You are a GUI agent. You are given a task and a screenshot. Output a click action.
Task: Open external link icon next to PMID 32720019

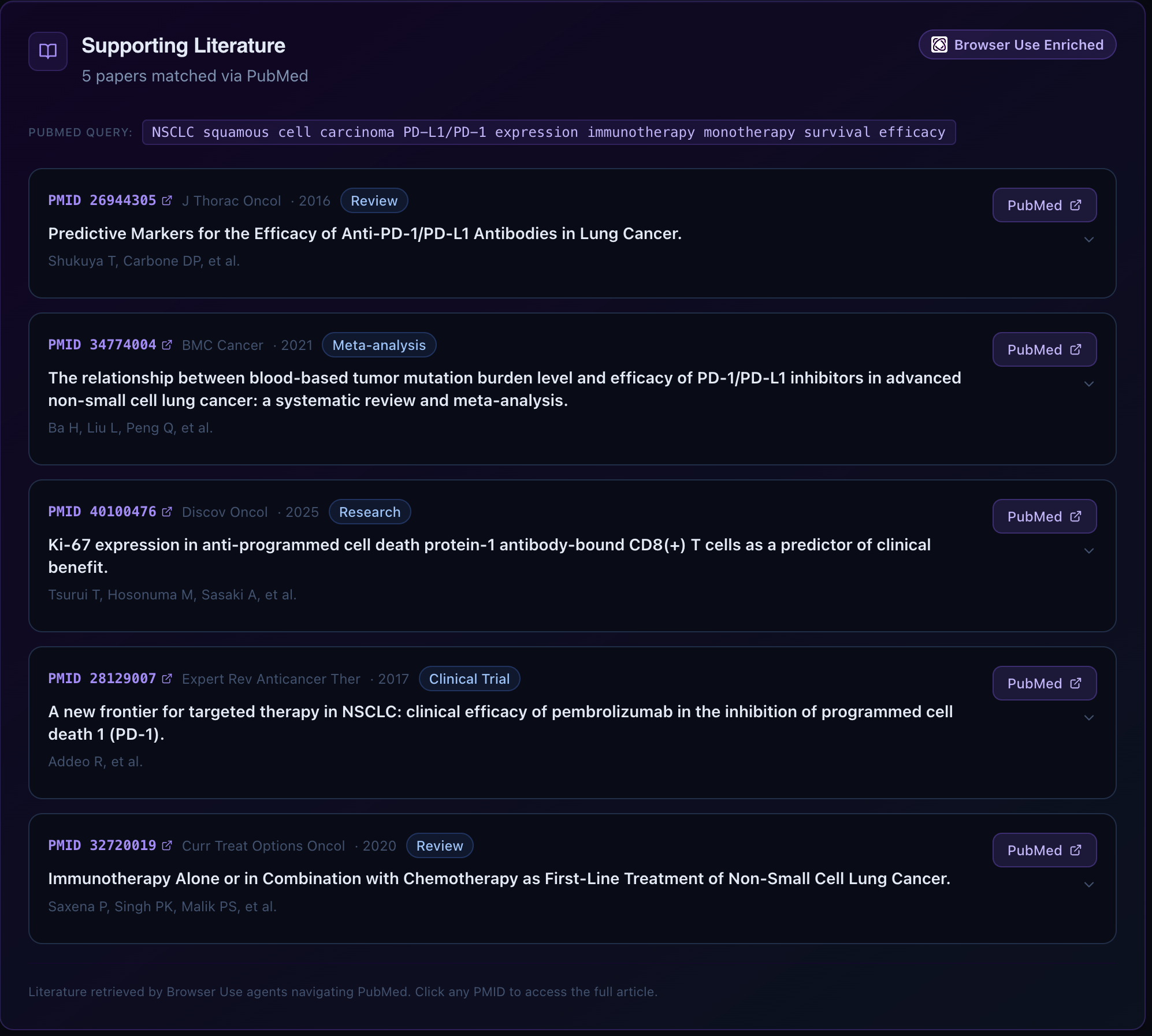click(x=167, y=845)
